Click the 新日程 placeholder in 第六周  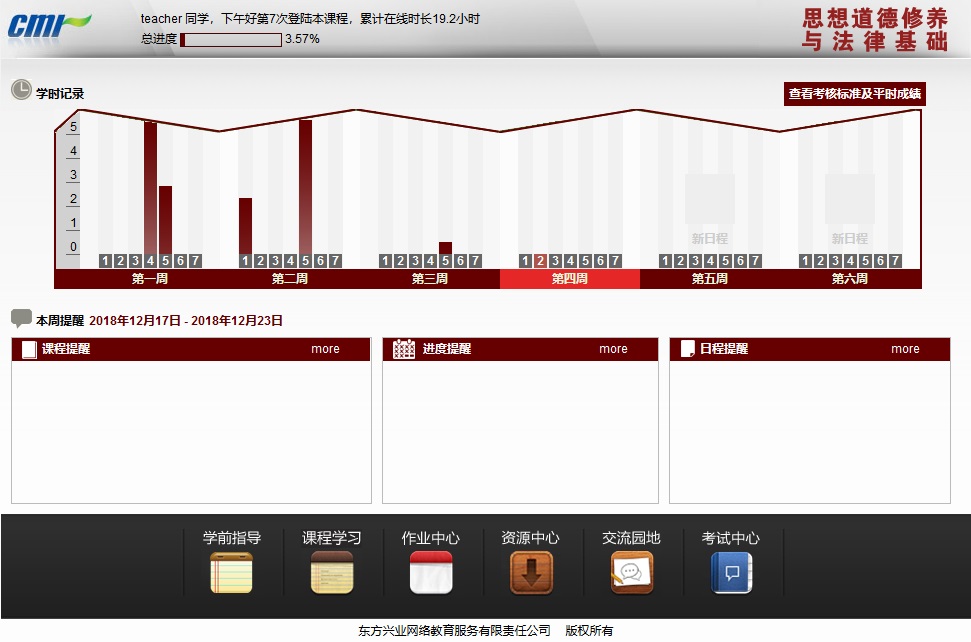850,210
